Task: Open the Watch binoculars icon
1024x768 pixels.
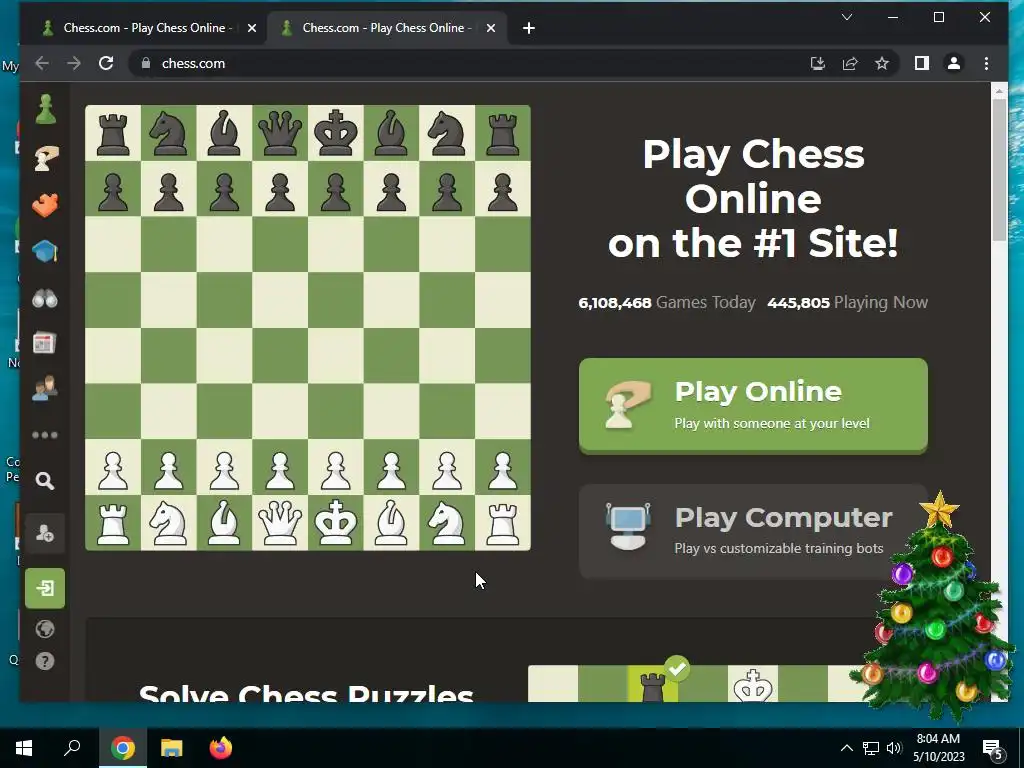Action: click(x=45, y=299)
